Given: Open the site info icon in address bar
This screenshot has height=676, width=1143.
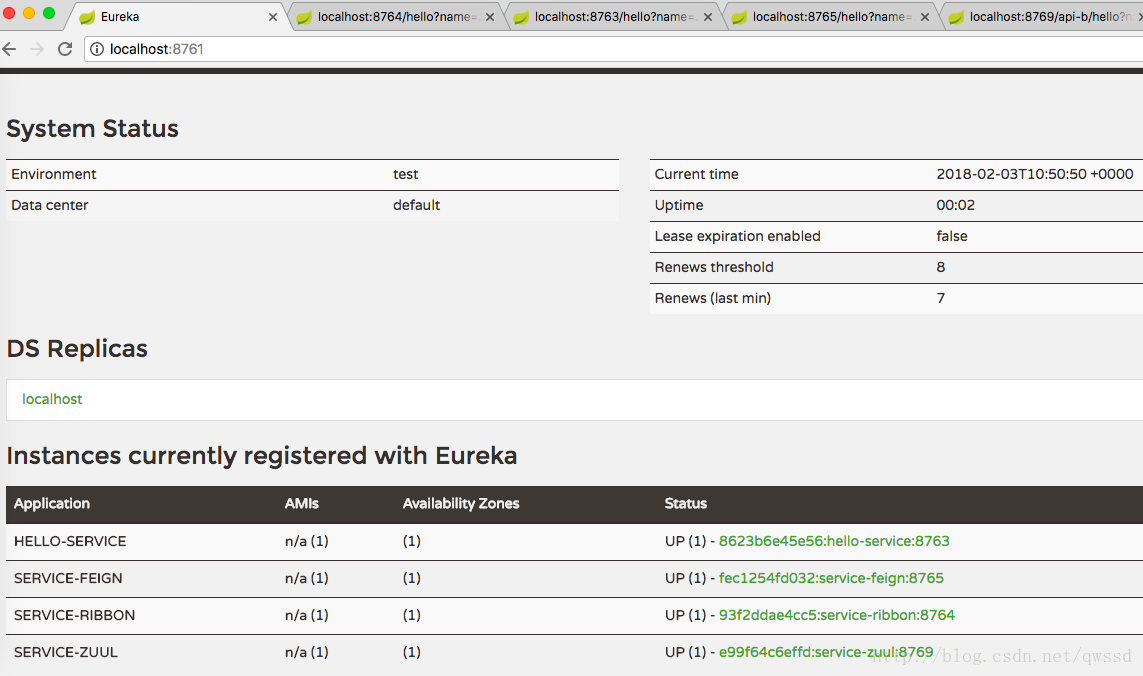Looking at the screenshot, I should [96, 49].
